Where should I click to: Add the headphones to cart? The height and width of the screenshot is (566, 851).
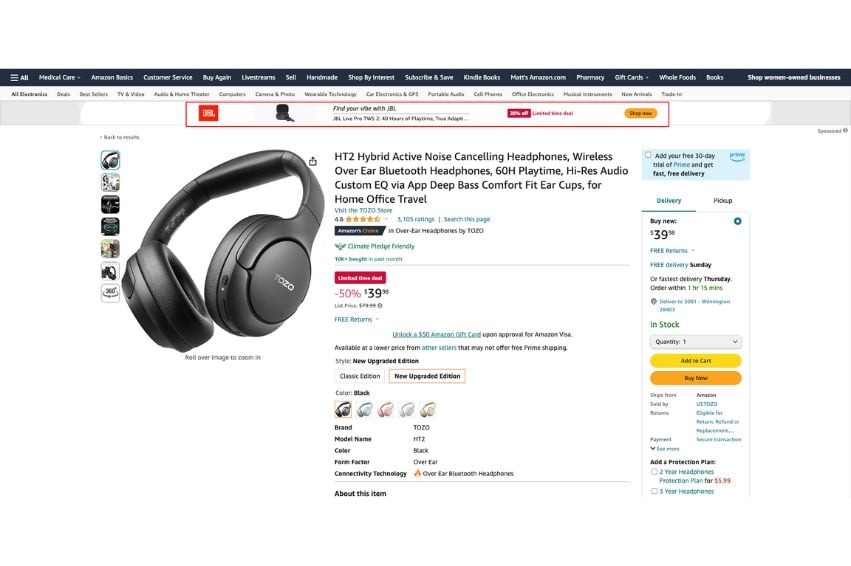click(696, 360)
